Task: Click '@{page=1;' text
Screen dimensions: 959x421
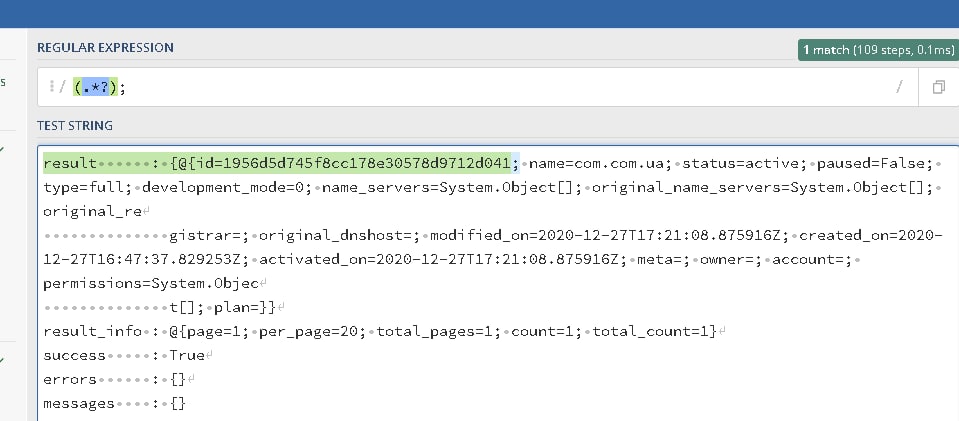Action: 209,332
